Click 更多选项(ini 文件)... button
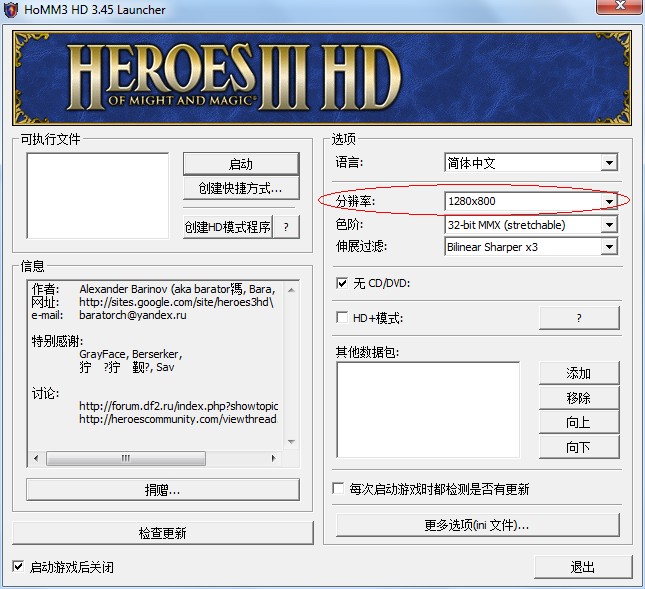This screenshot has height=589, width=645. coord(478,525)
